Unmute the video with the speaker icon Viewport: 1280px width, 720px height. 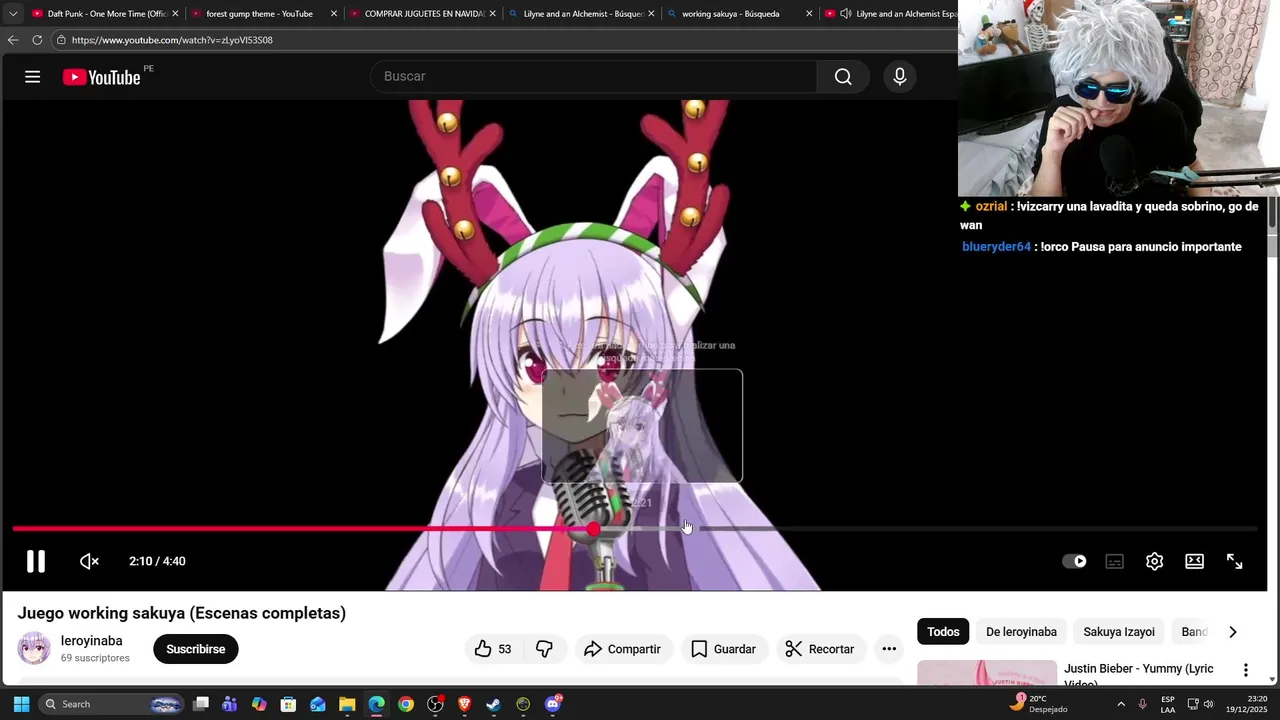[x=89, y=561]
